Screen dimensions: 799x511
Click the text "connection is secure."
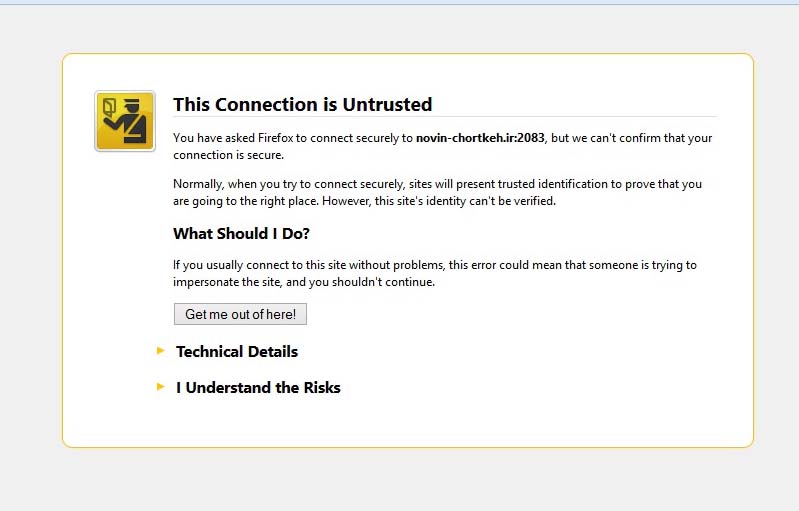tap(229, 155)
